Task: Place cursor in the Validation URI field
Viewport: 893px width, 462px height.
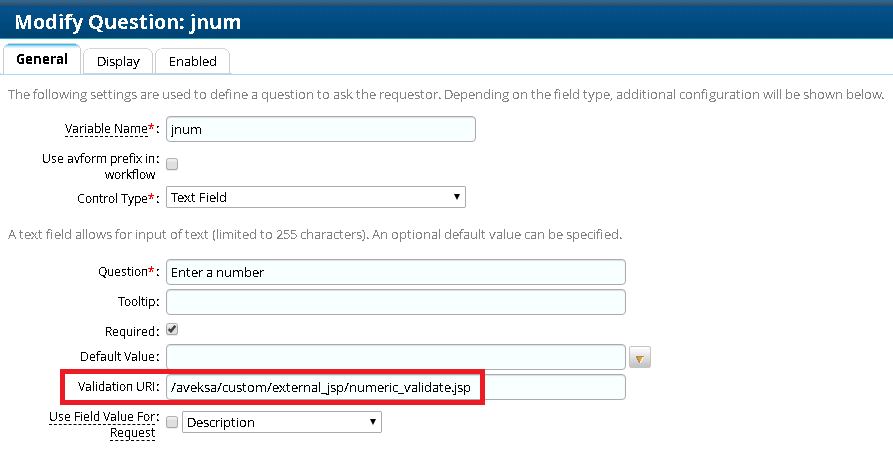Action: click(x=396, y=387)
